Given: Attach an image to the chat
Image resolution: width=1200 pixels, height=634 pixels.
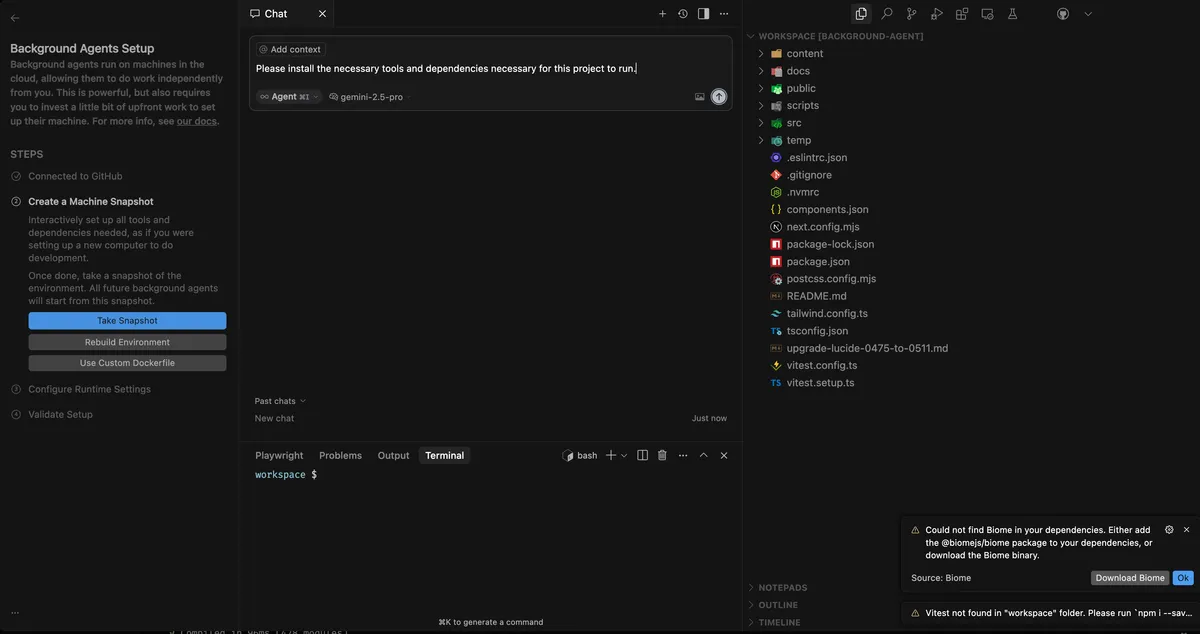Looking at the screenshot, I should [700, 97].
